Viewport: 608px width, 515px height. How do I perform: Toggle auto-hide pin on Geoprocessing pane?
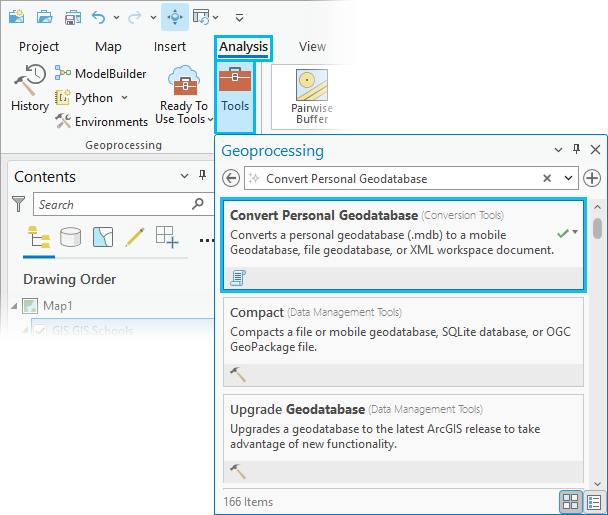[x=577, y=149]
